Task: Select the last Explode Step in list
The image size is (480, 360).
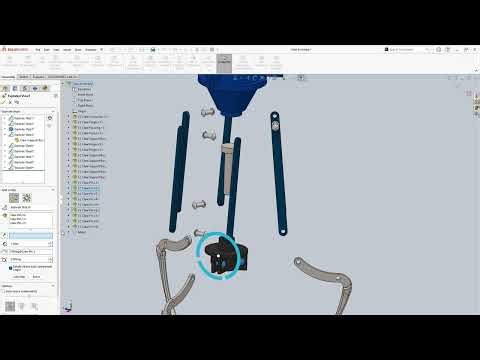Action: tap(23, 167)
